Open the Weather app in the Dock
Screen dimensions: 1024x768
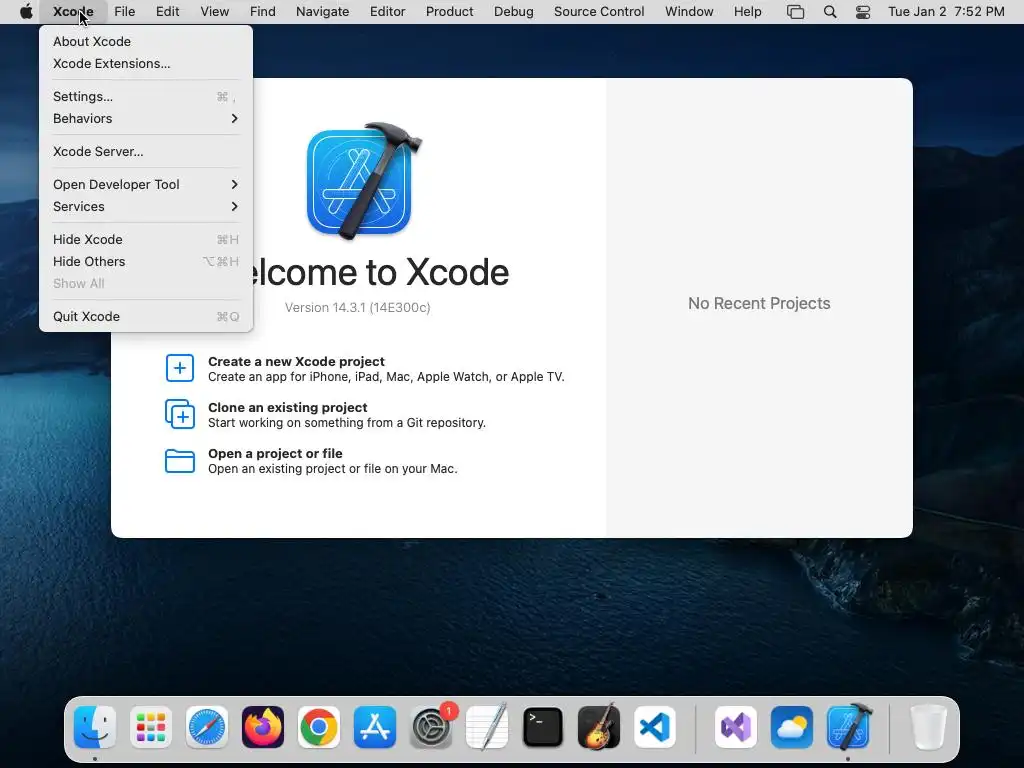pos(792,727)
